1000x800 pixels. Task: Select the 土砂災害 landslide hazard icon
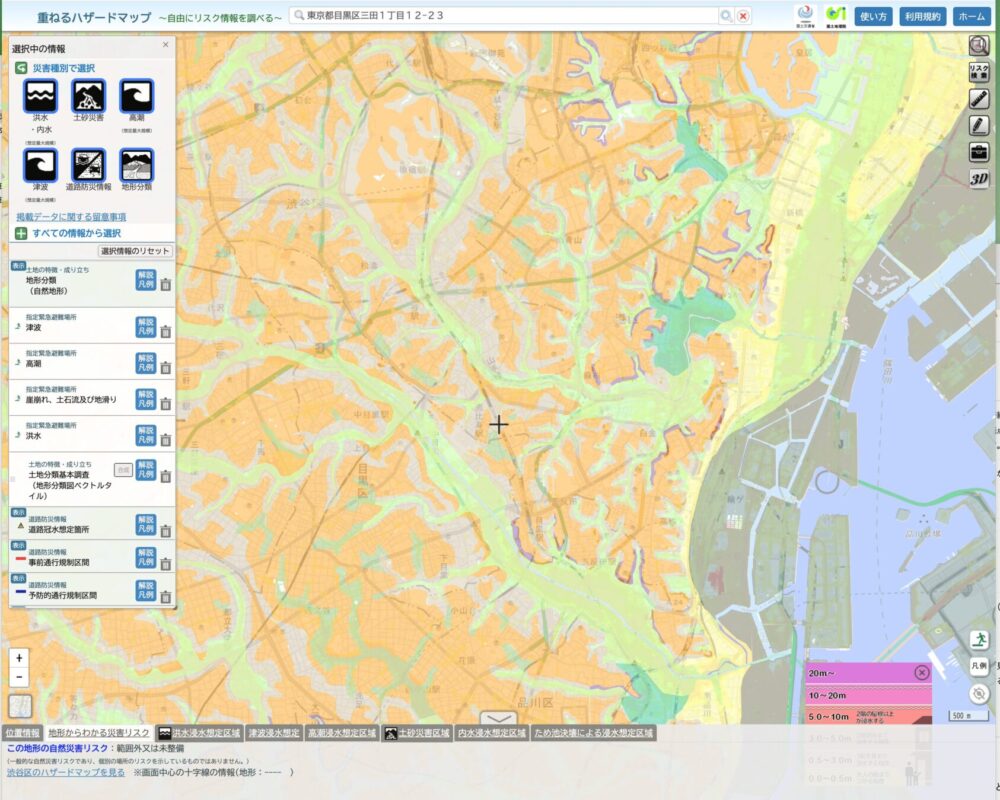[x=89, y=96]
